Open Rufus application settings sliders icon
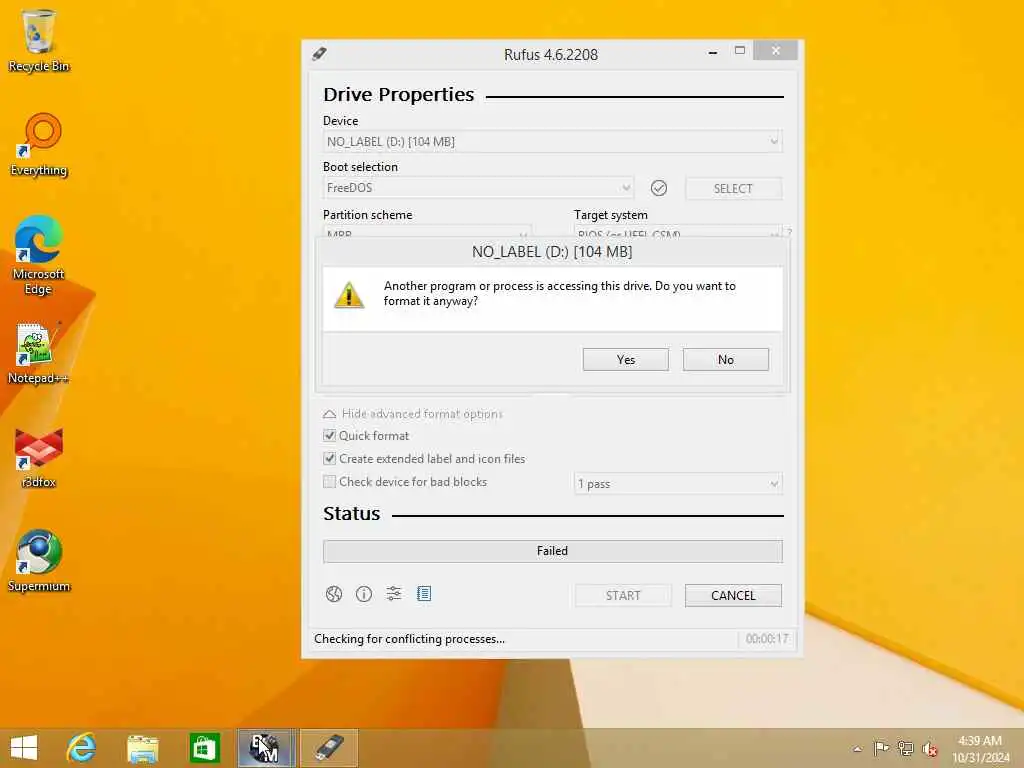 click(x=394, y=594)
